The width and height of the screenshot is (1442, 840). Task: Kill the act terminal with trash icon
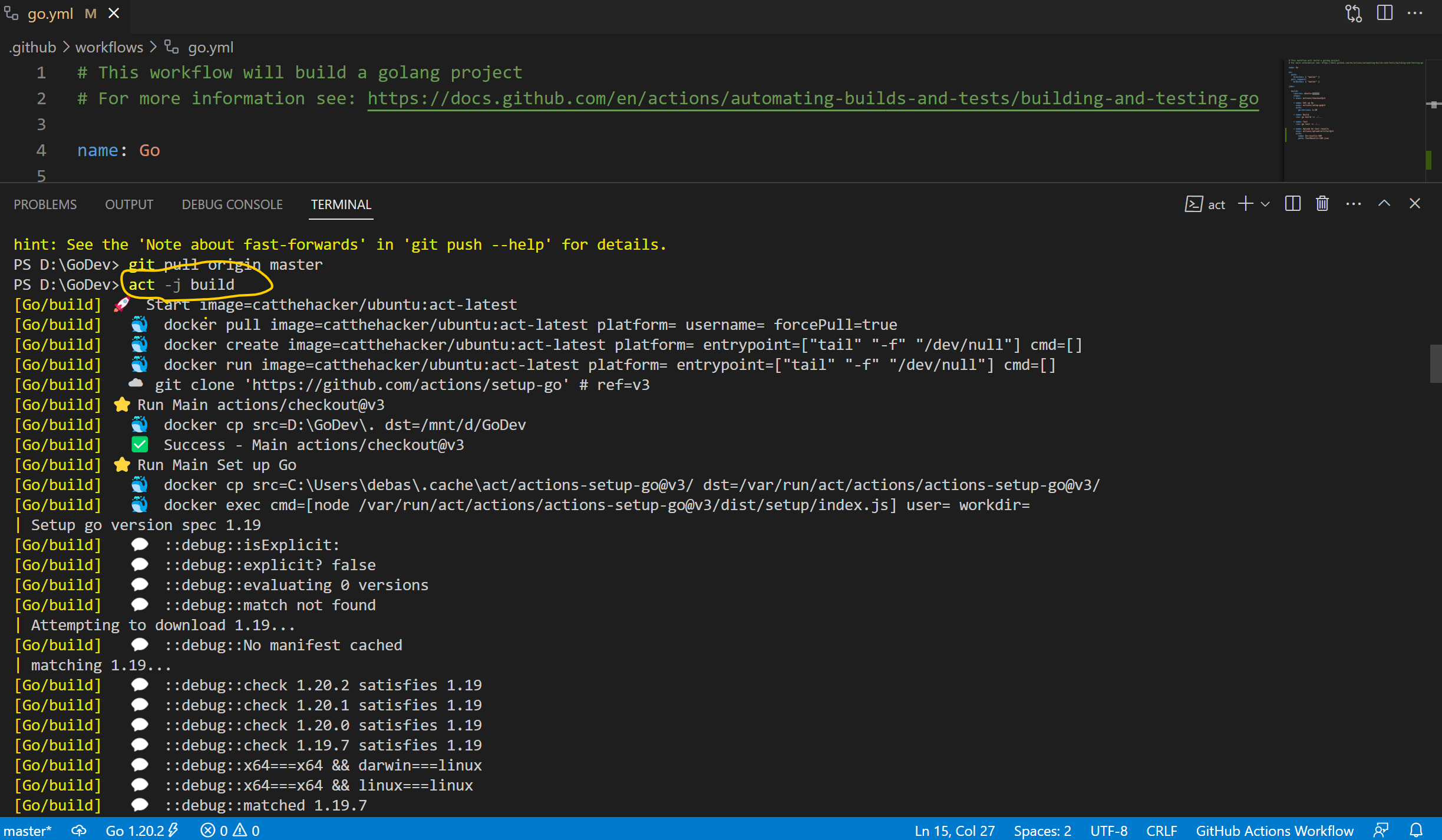(x=1322, y=204)
